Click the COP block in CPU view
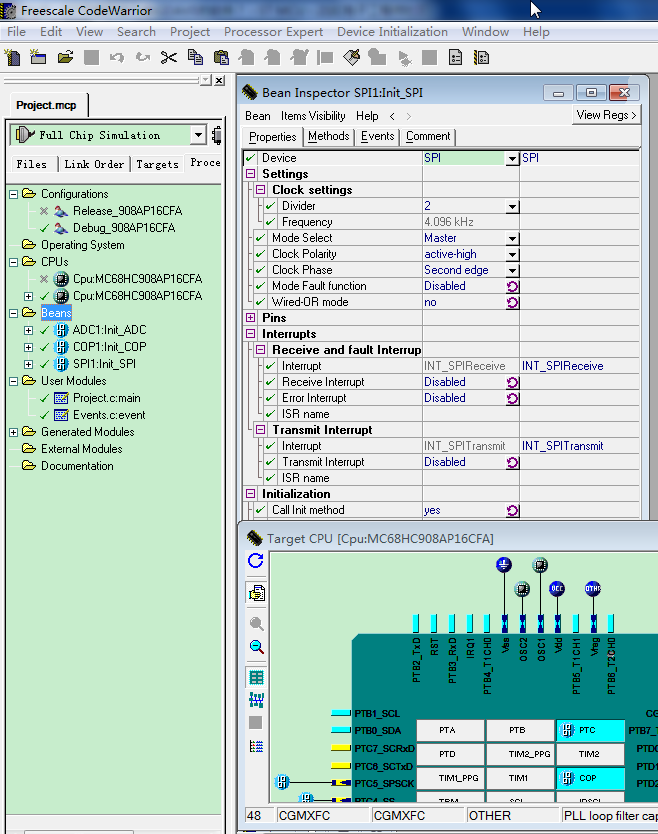 590,778
